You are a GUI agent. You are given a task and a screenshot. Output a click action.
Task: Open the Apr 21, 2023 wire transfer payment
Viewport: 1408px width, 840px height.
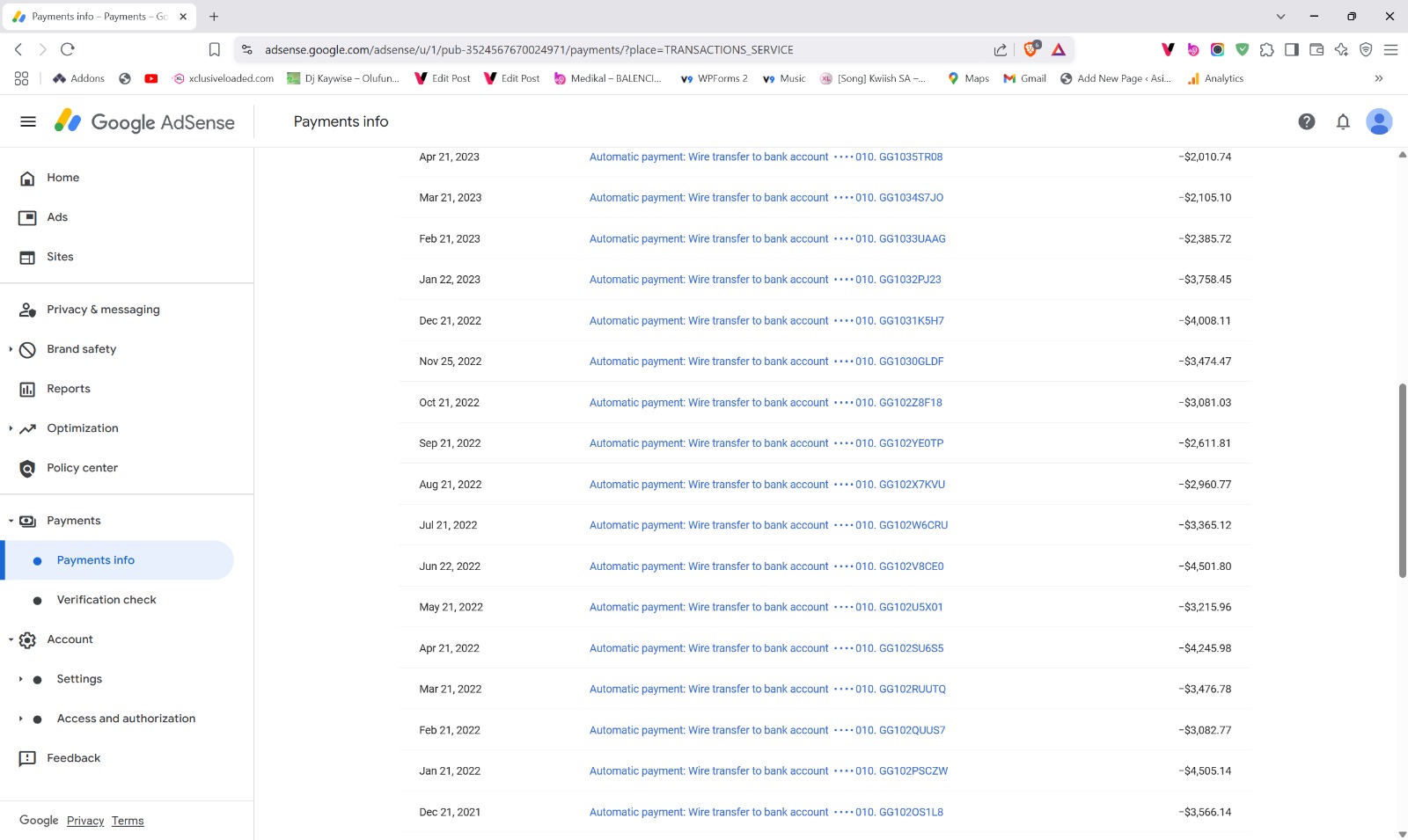coord(765,157)
